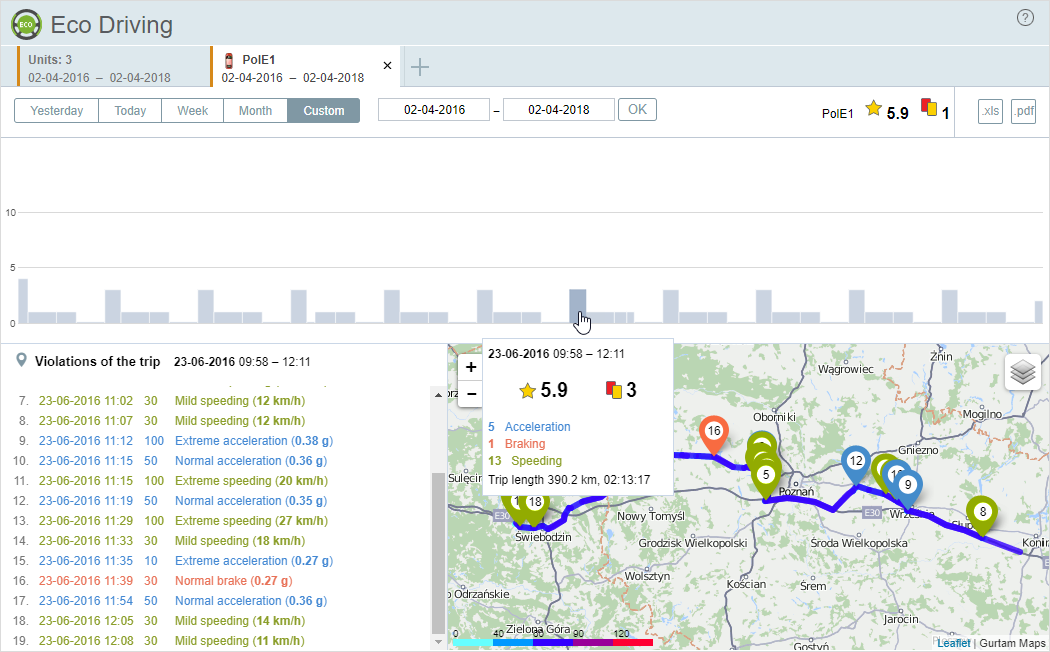Open the Leaflet attribution link
The width and height of the screenshot is (1050, 652).
pyautogui.click(x=953, y=643)
